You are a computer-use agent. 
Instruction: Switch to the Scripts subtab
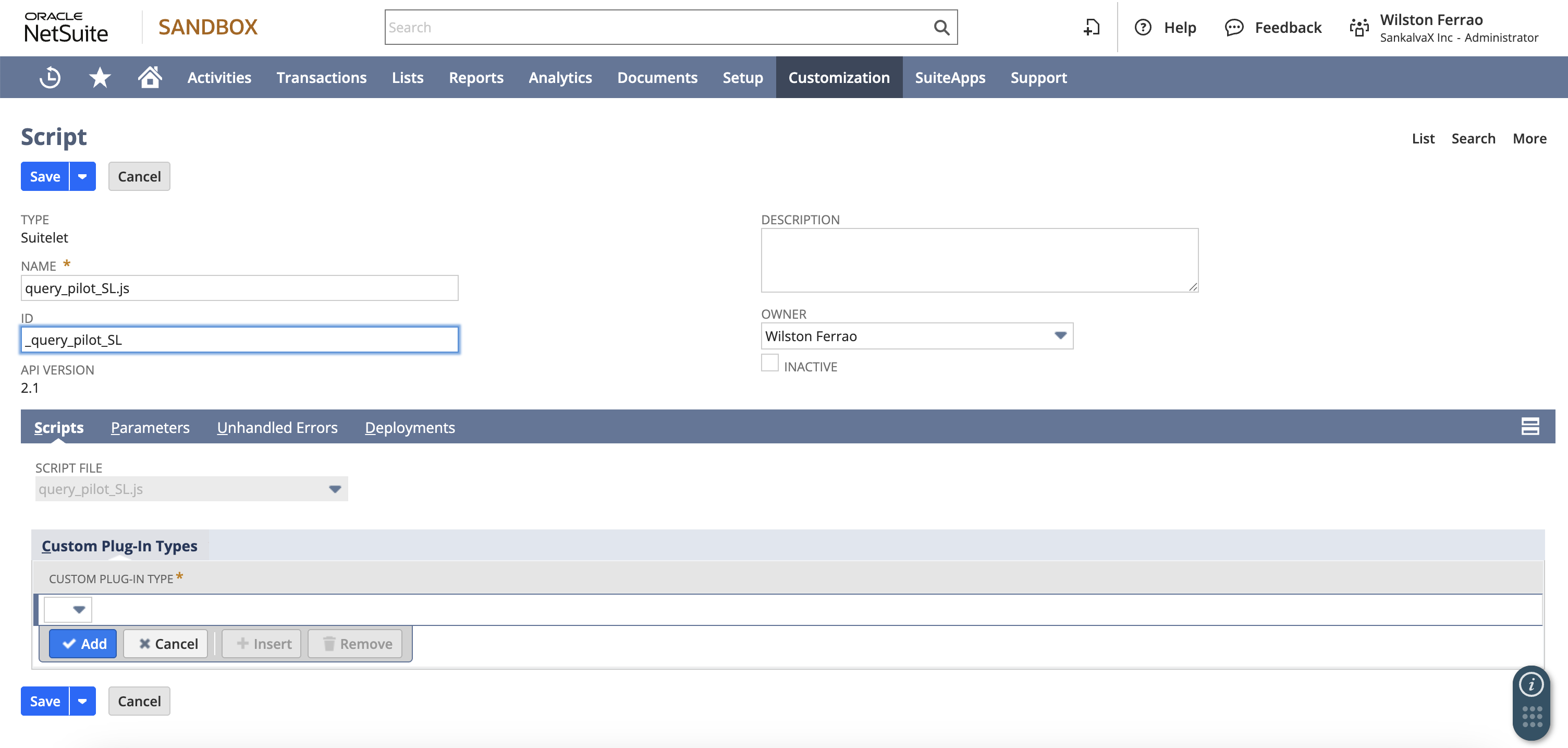coord(58,427)
